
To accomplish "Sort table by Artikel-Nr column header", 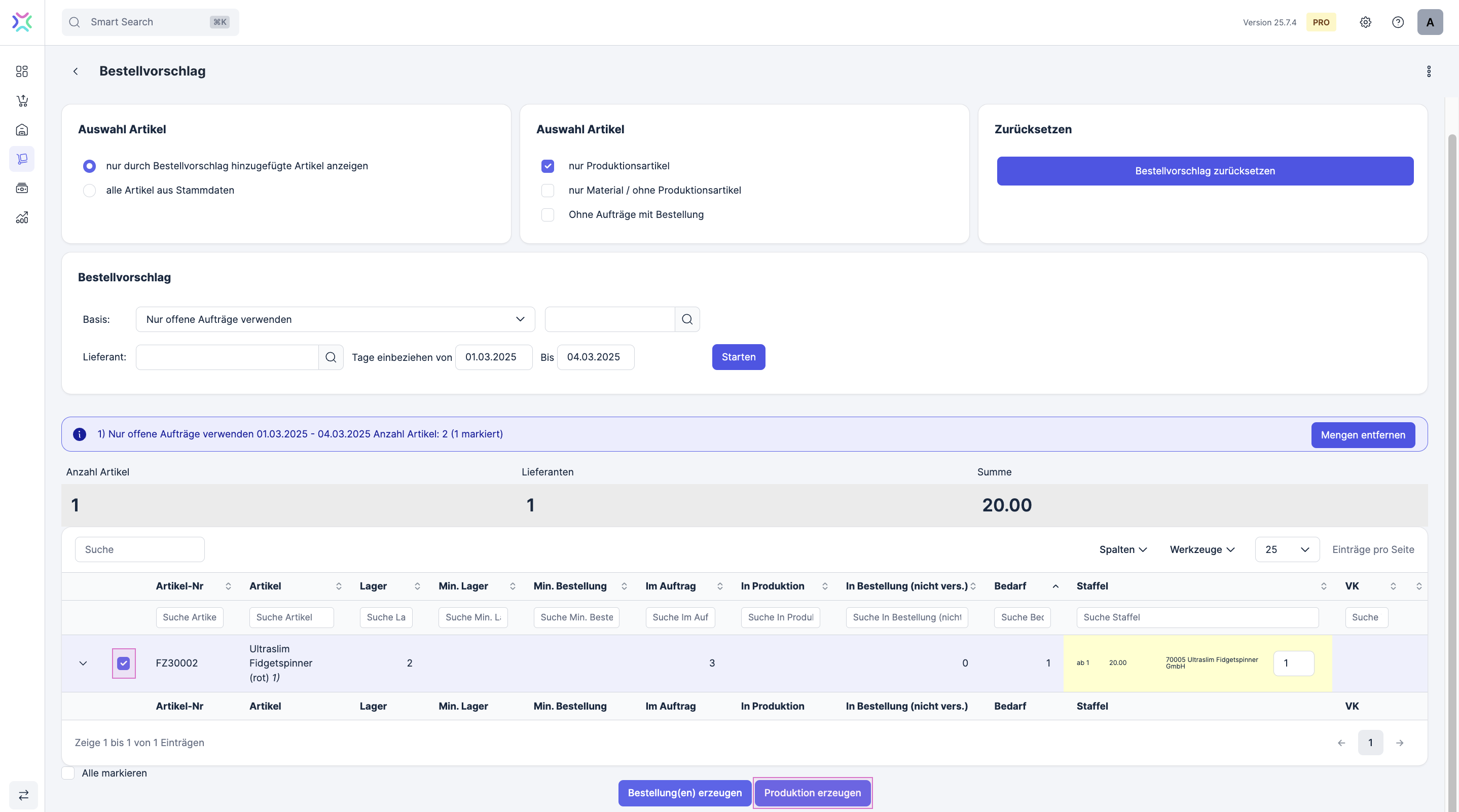I will (179, 586).
